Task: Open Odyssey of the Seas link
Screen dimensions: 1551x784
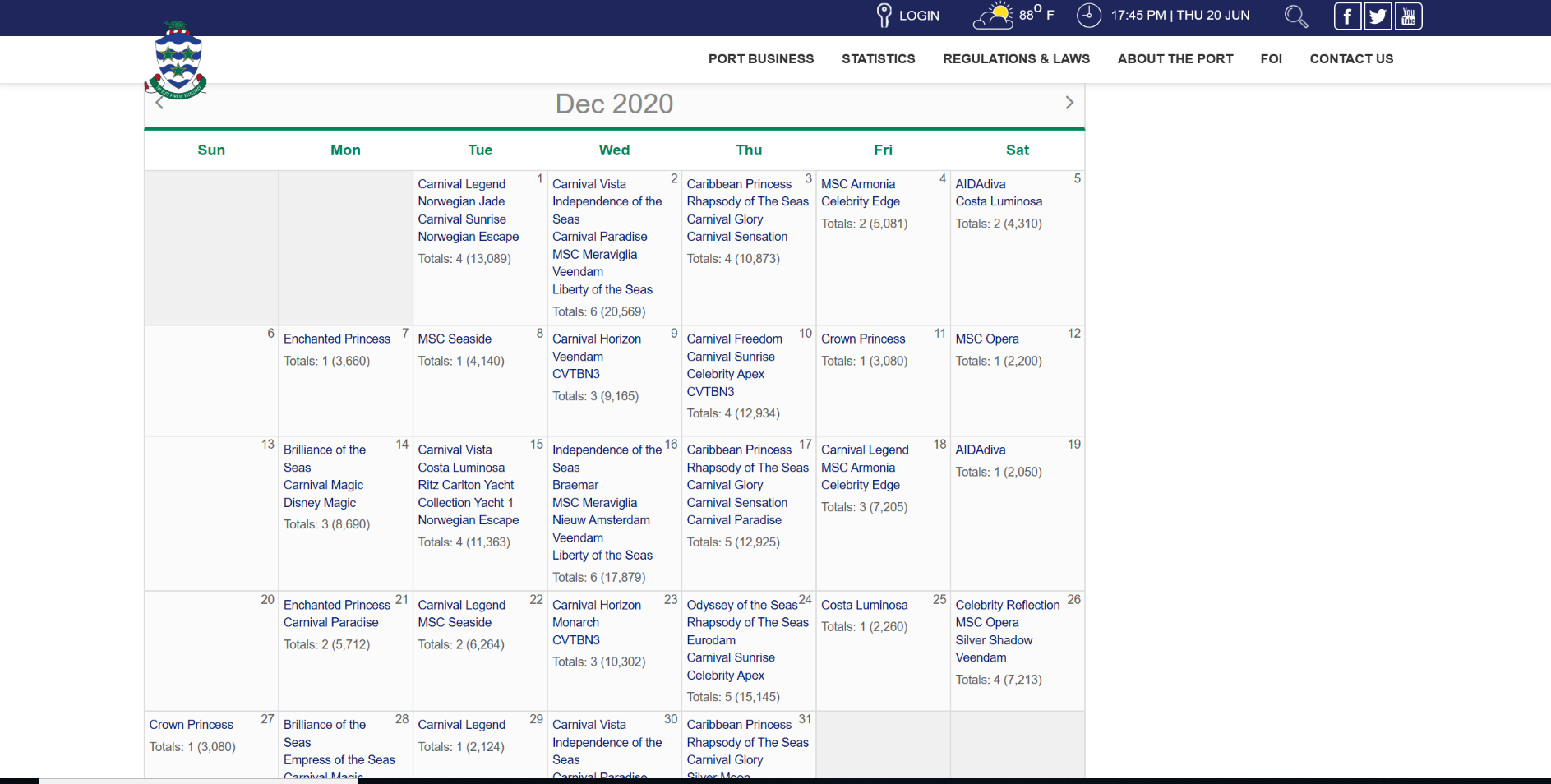Action: click(x=742, y=605)
